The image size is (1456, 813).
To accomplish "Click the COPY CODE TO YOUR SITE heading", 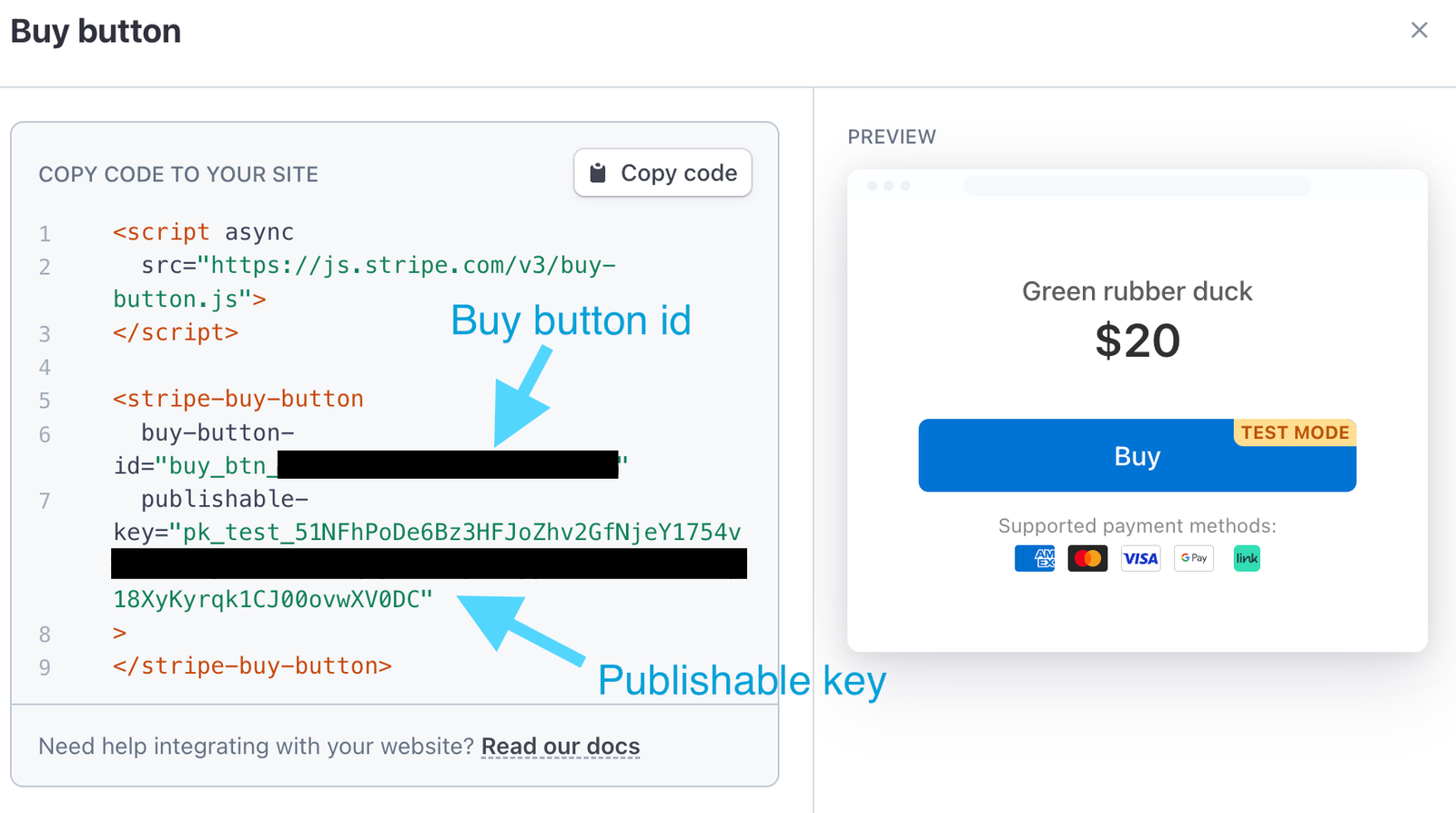I will pos(178,175).
